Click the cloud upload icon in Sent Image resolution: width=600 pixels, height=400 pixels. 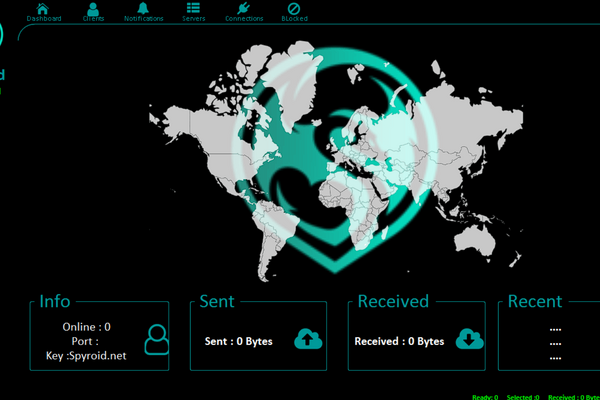tap(308, 339)
